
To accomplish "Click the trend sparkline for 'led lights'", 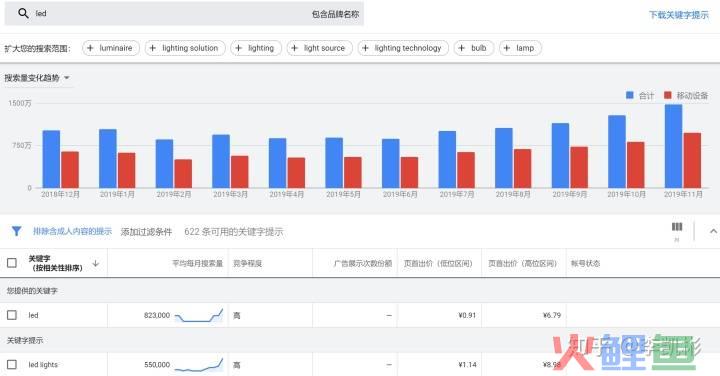I will click(199, 365).
